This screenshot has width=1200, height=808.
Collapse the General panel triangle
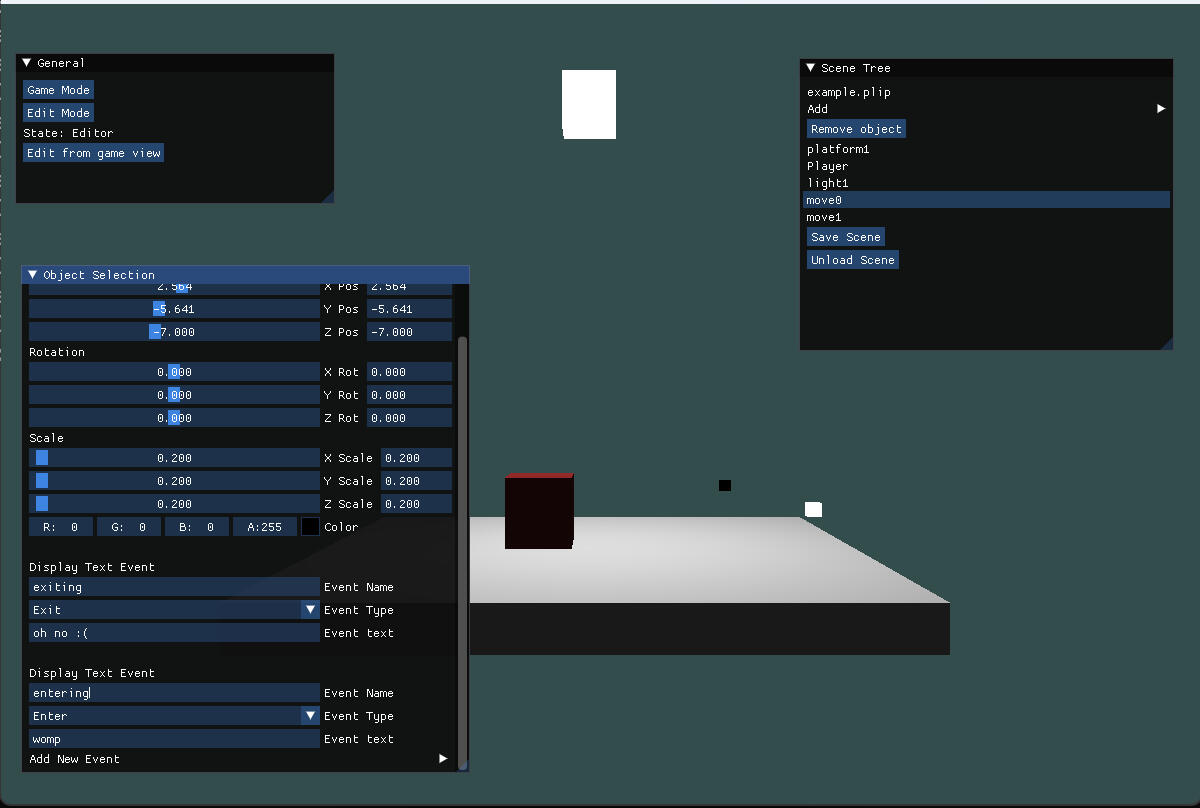tap(27, 63)
